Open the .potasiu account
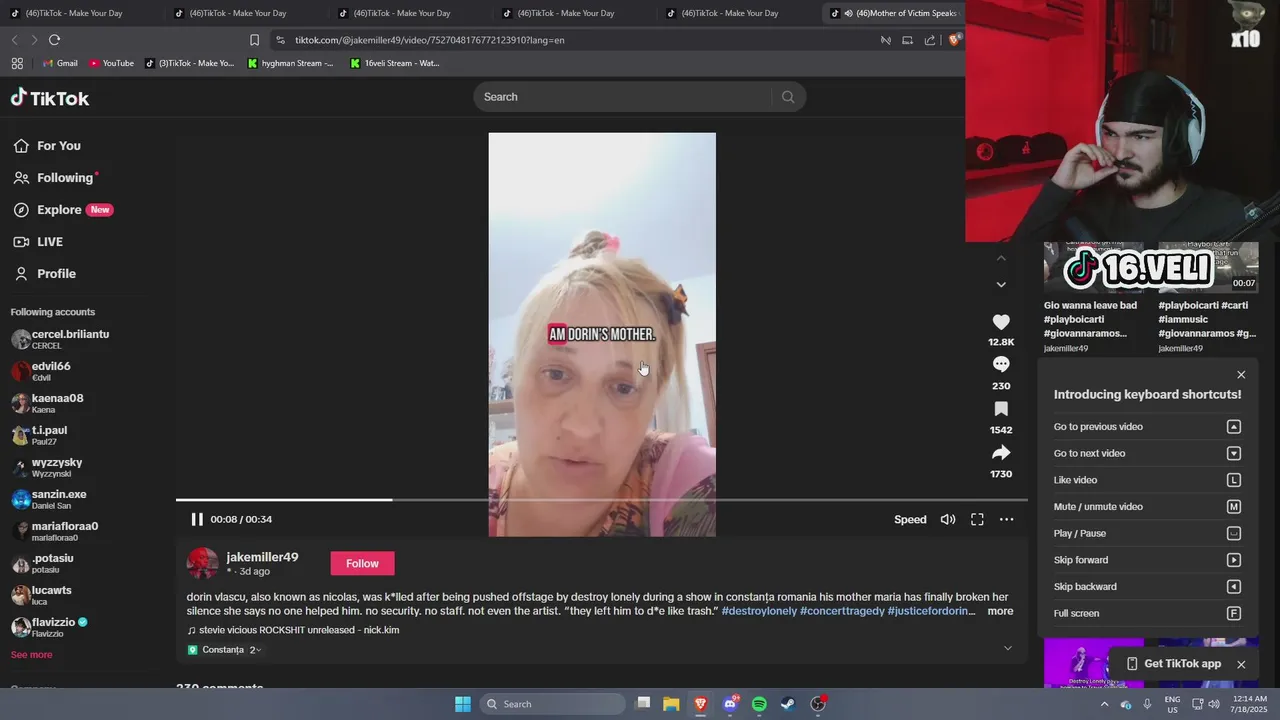Screen dimensions: 1280x720 click(43, 563)
